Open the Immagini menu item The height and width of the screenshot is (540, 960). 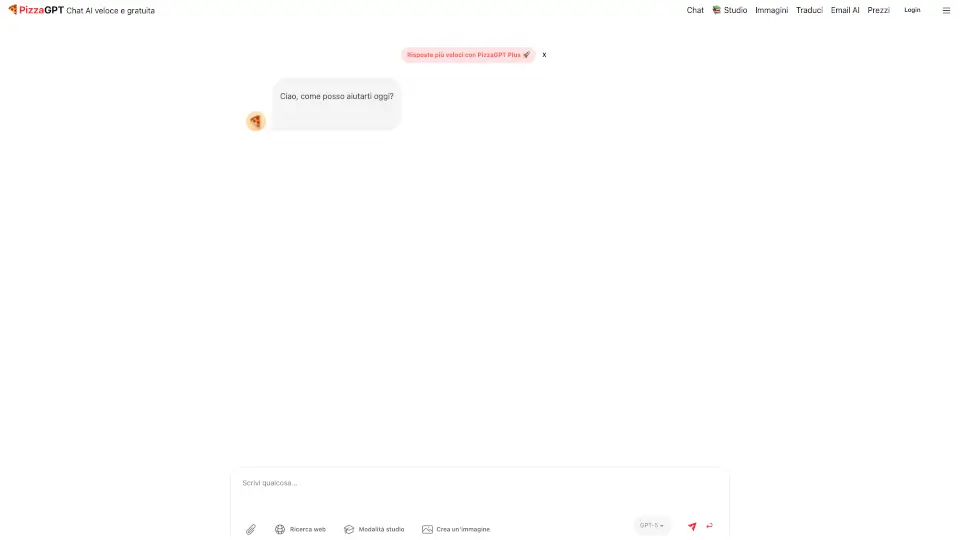771,10
